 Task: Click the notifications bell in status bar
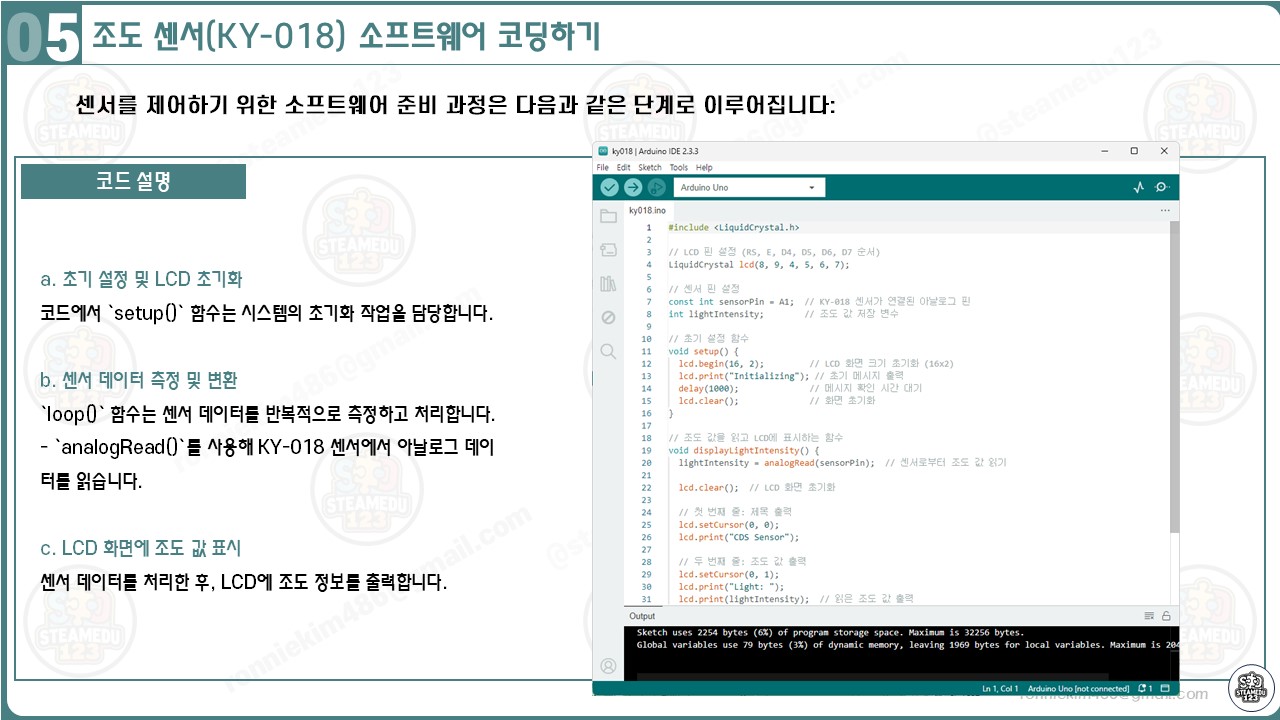[x=1143, y=688]
